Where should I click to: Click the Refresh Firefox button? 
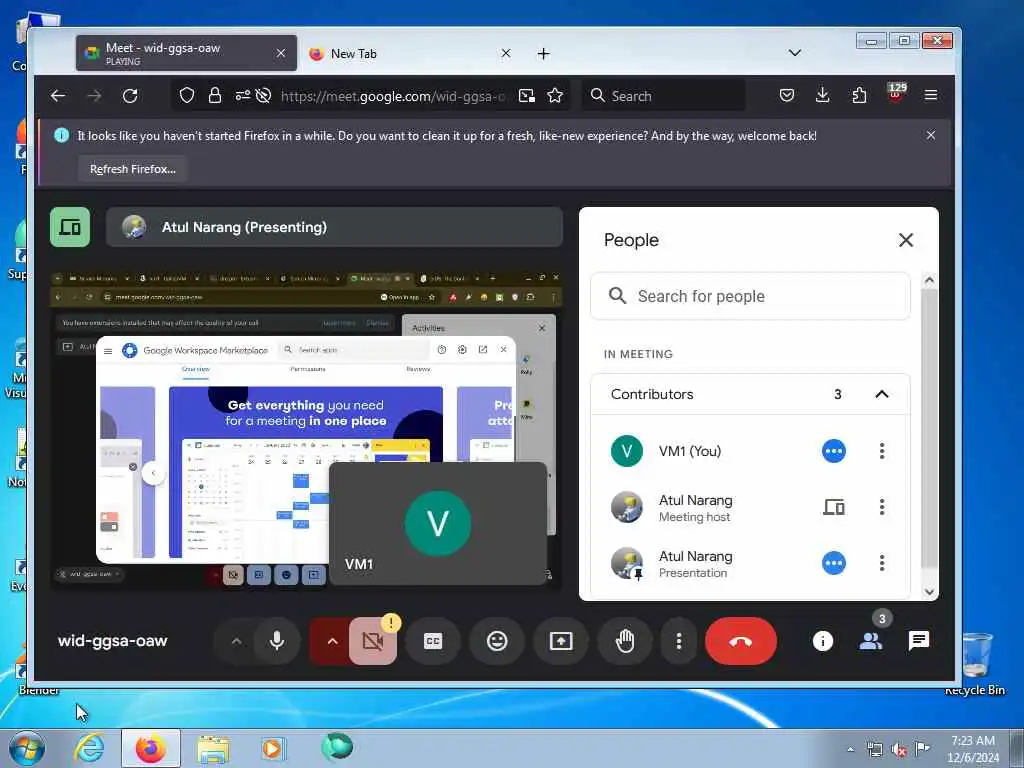click(x=133, y=169)
